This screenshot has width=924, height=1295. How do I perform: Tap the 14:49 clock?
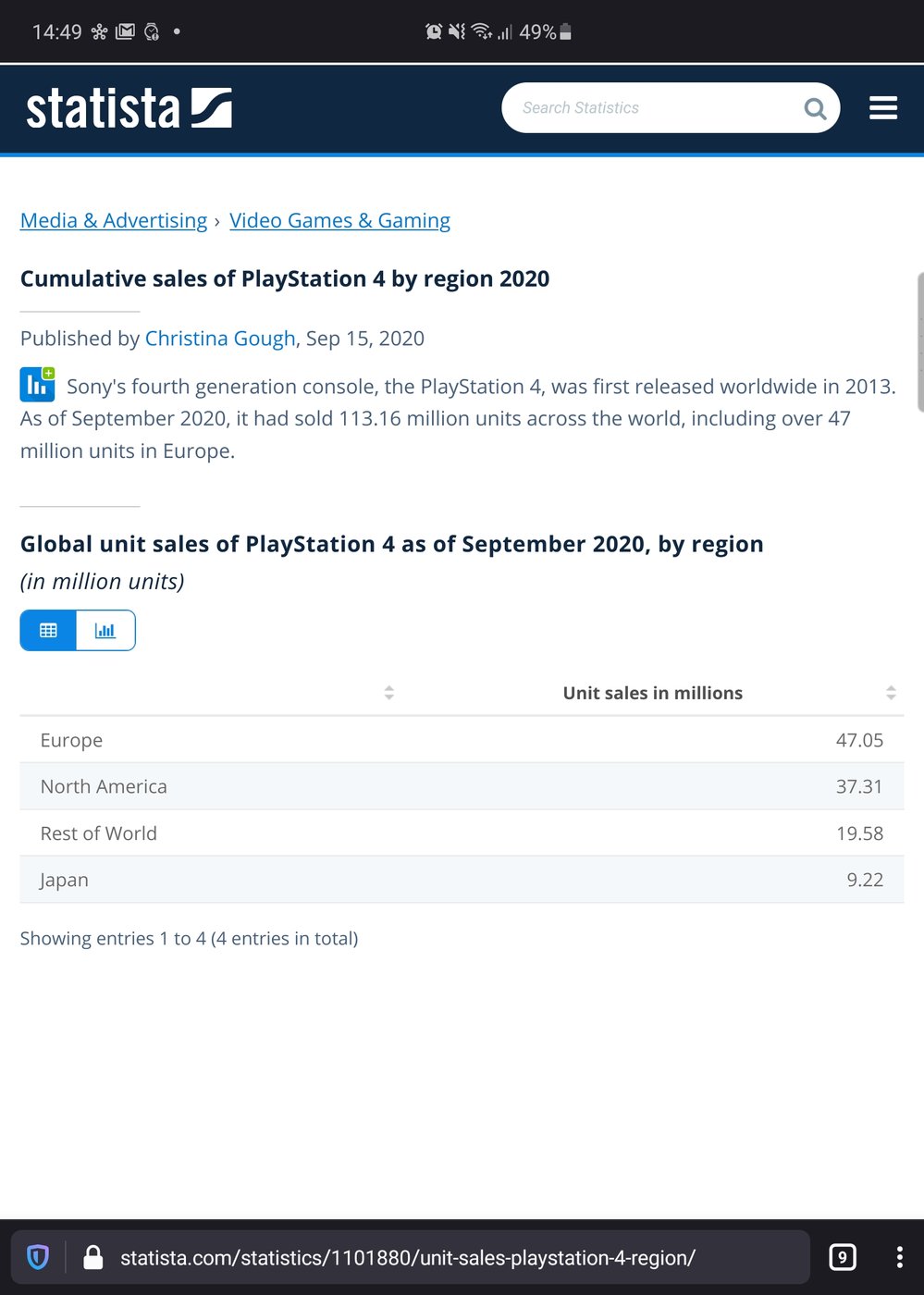[x=56, y=31]
